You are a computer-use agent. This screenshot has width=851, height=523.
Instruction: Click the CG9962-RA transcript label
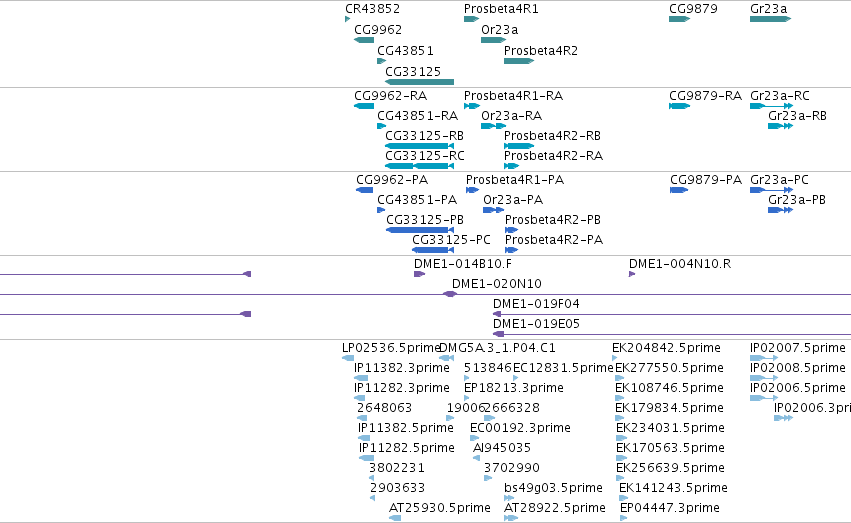click(390, 96)
